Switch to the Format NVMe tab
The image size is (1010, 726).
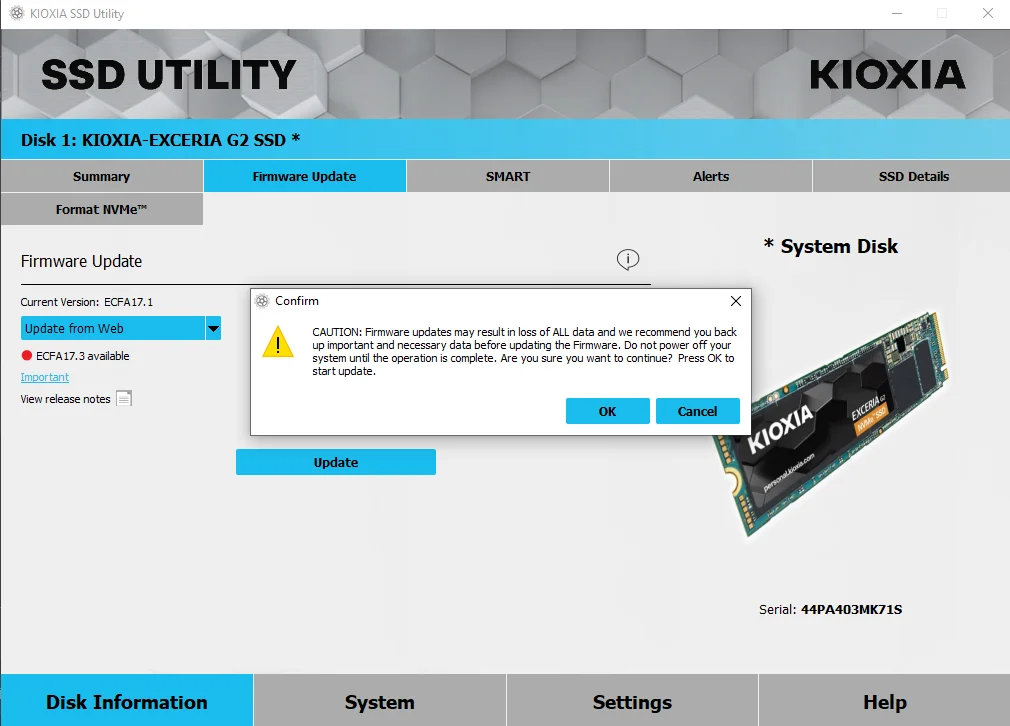[x=102, y=209]
